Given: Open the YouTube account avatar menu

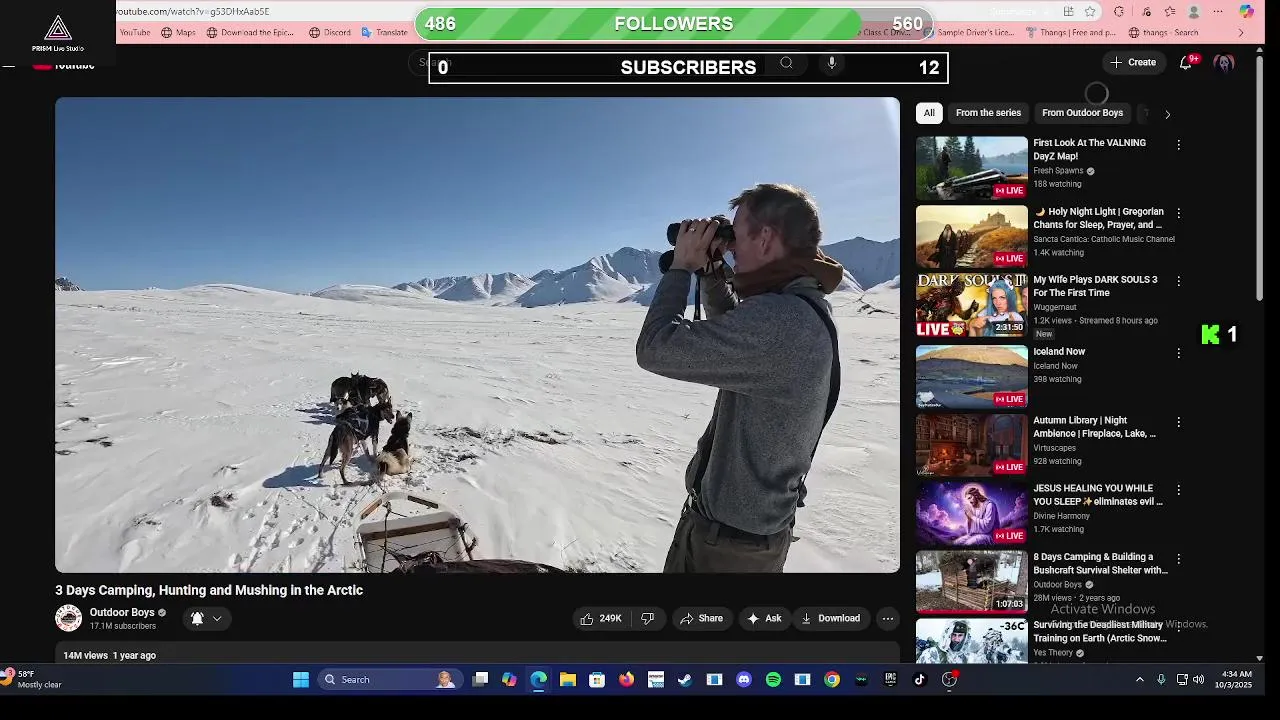Looking at the screenshot, I should coord(1224,62).
